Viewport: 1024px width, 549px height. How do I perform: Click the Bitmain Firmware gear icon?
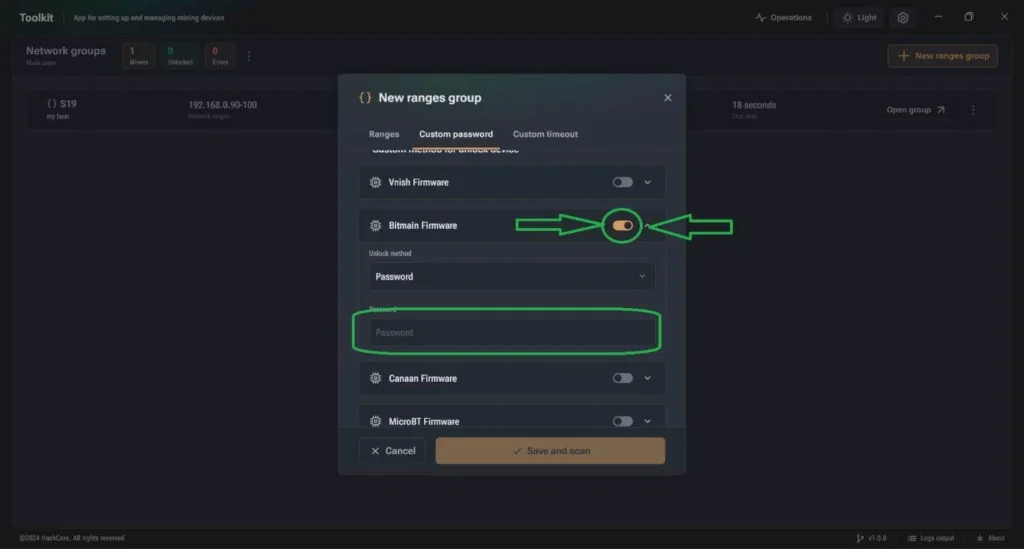click(x=375, y=225)
